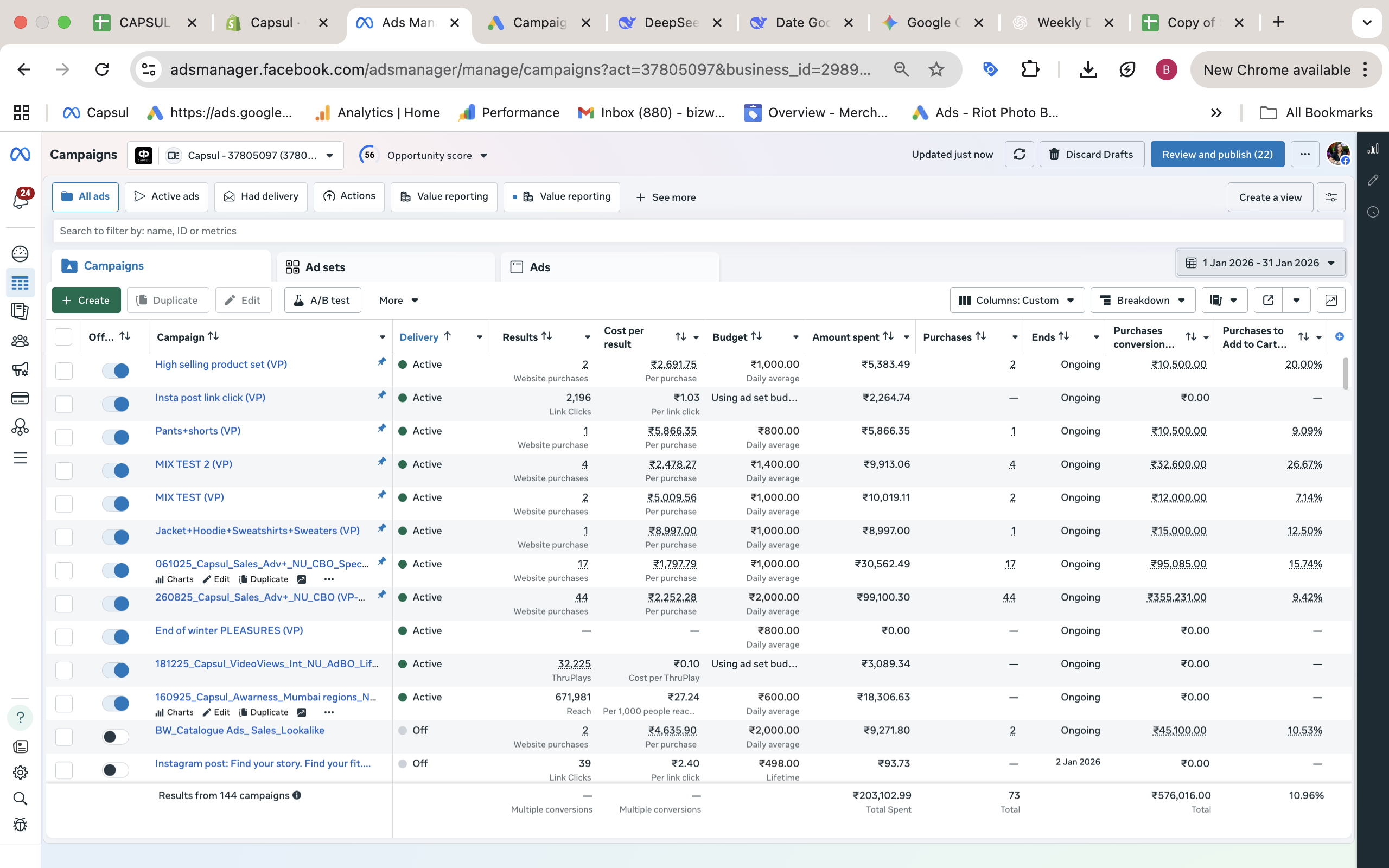
Task: Click the Meta logo in sidebar
Action: tap(20, 155)
